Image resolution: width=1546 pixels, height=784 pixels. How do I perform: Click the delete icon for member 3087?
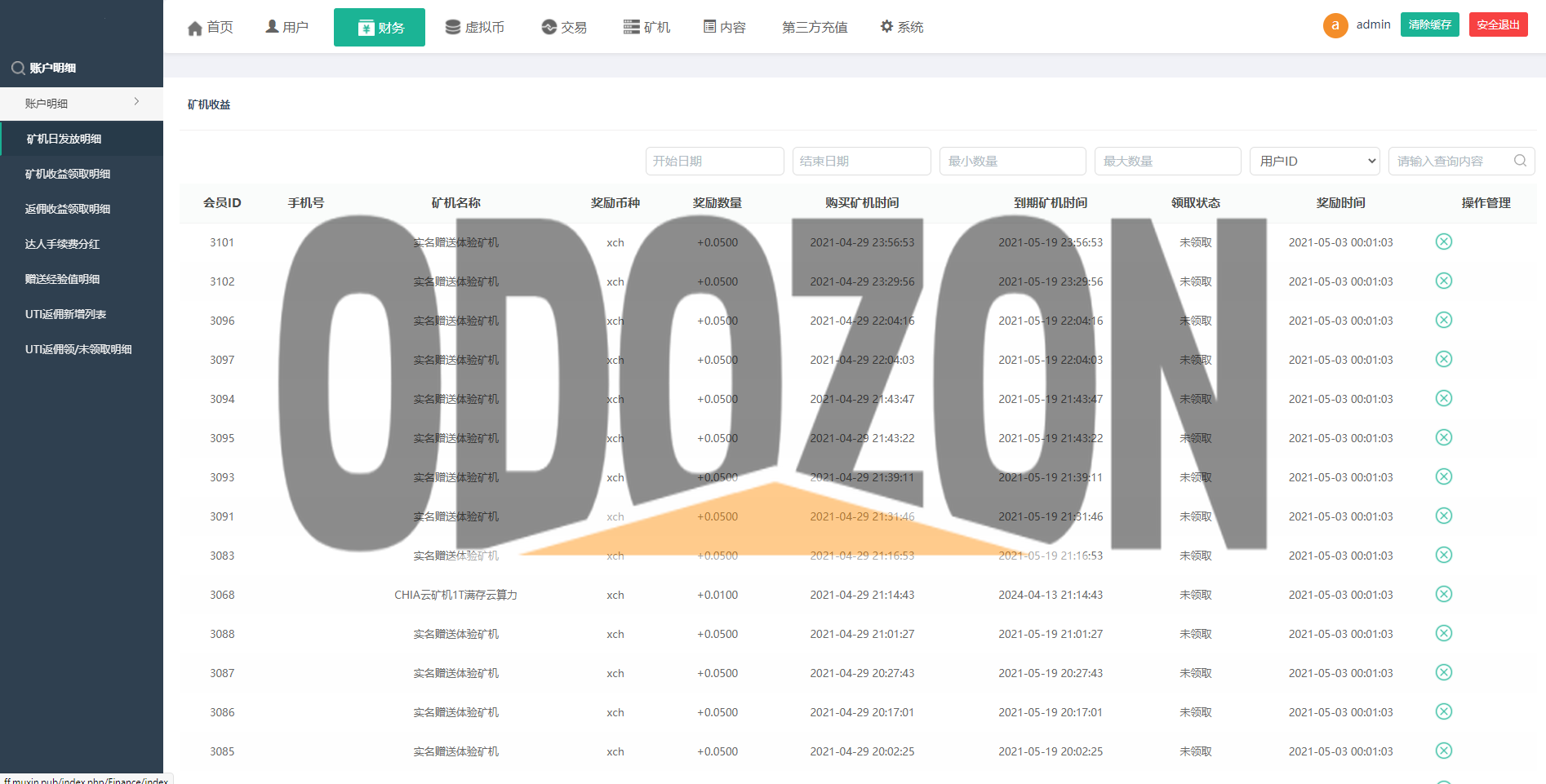click(x=1443, y=672)
